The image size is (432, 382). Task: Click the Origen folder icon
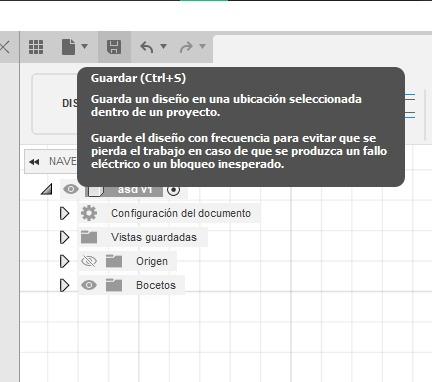[114, 261]
